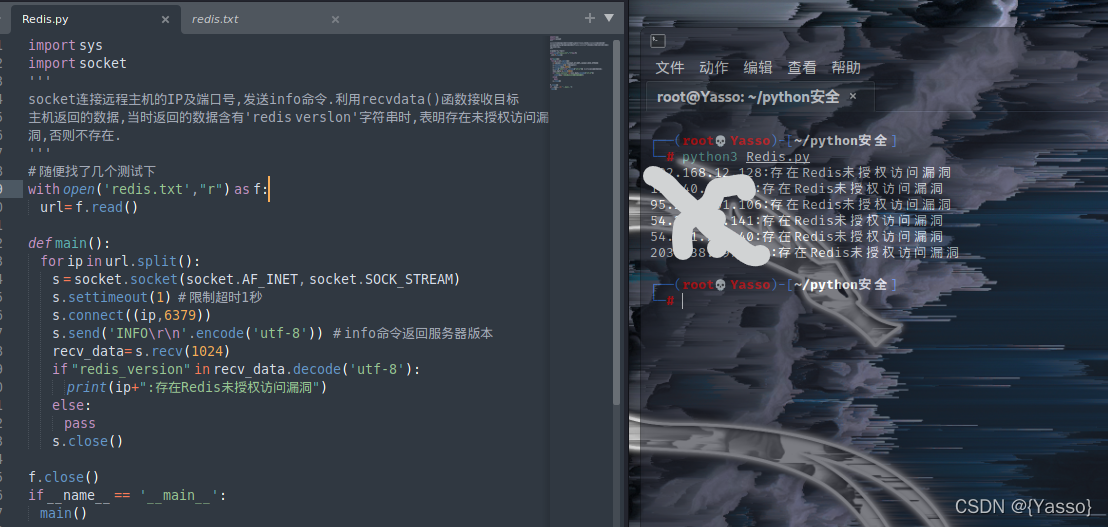This screenshot has height=527, width=1108.
Task: Click the print(ip+...) statement line
Action: click(196, 387)
